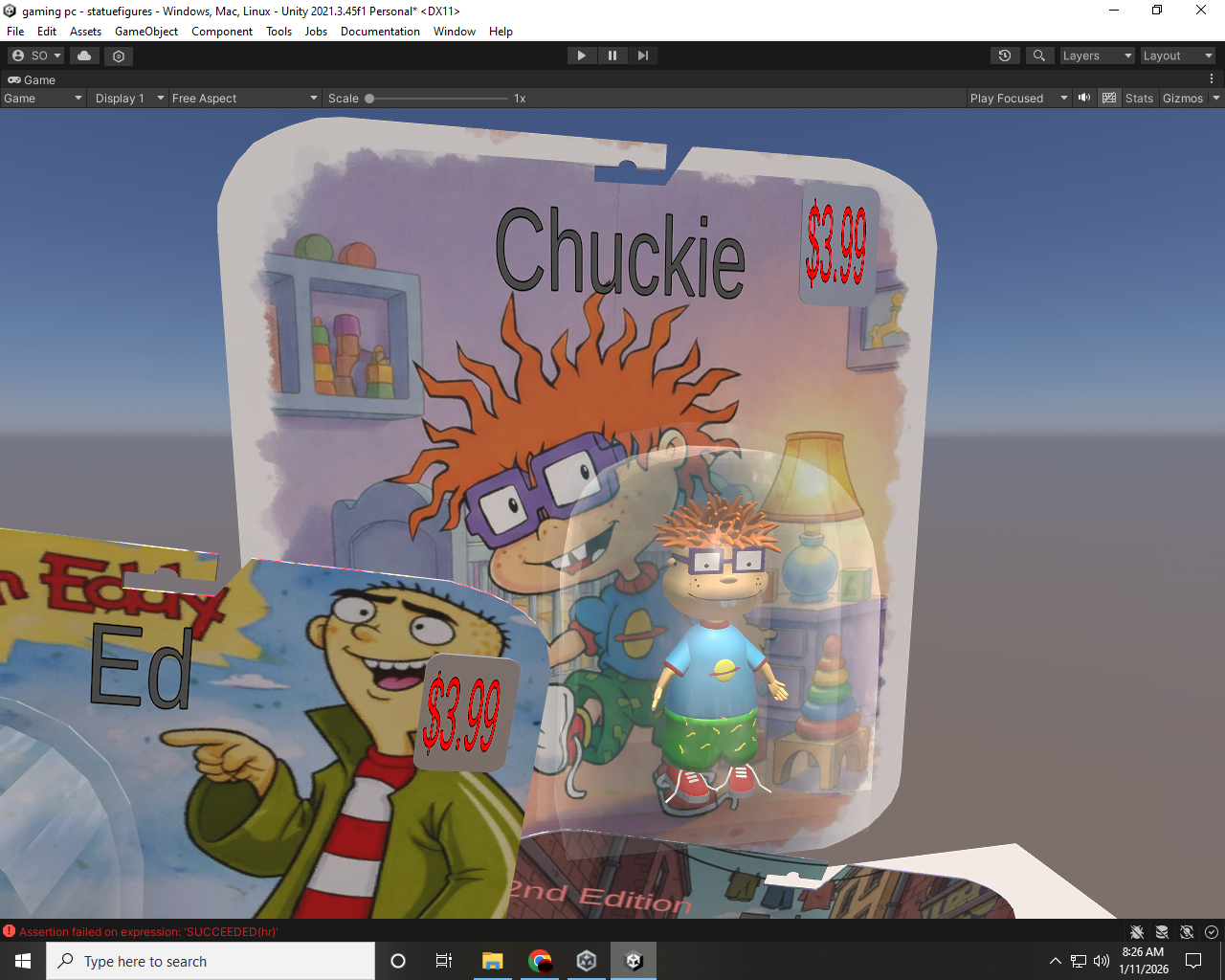The width and height of the screenshot is (1225, 980).
Task: Open the Free Aspect dropdown
Action: point(245,98)
